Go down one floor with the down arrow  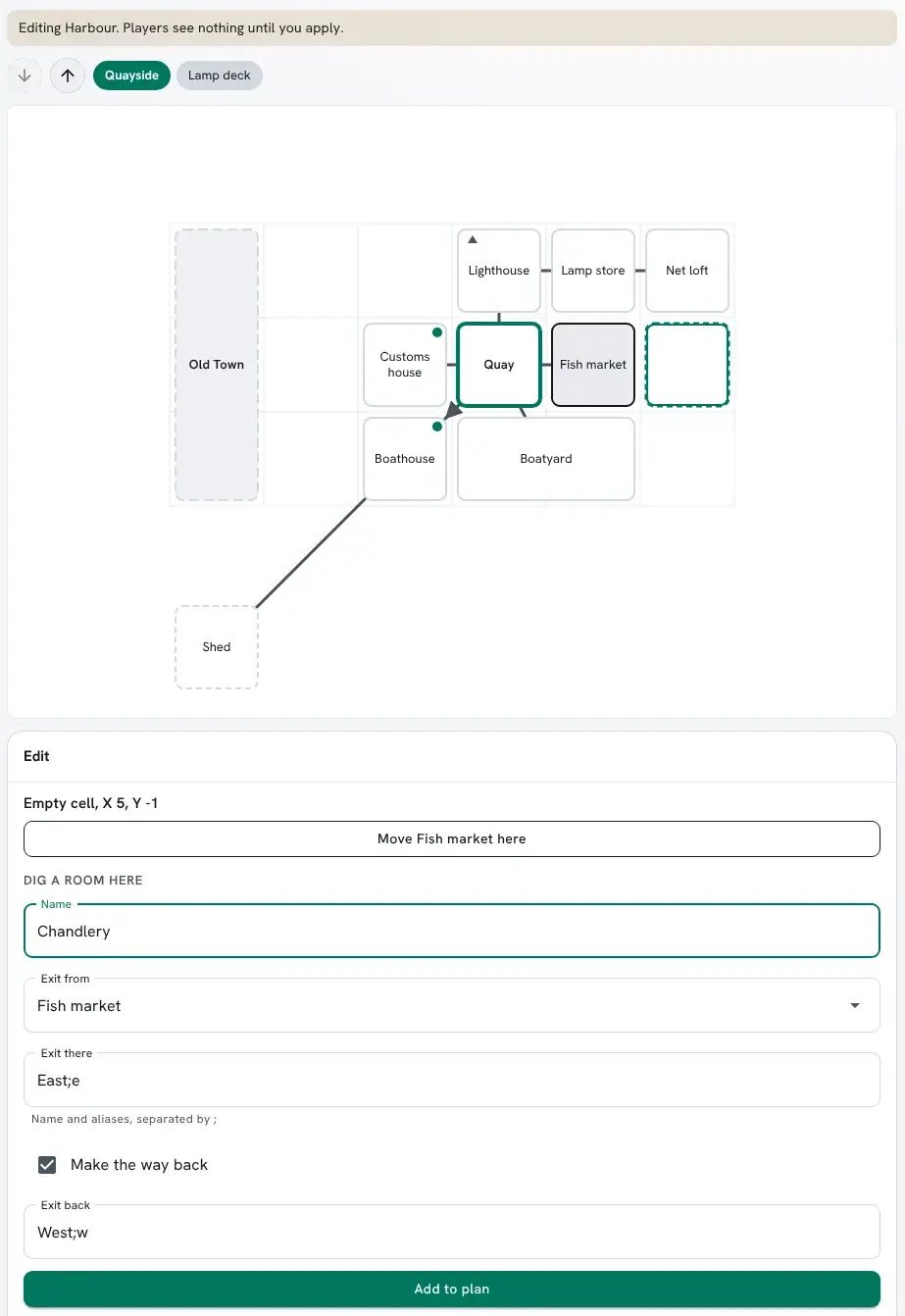click(x=25, y=76)
